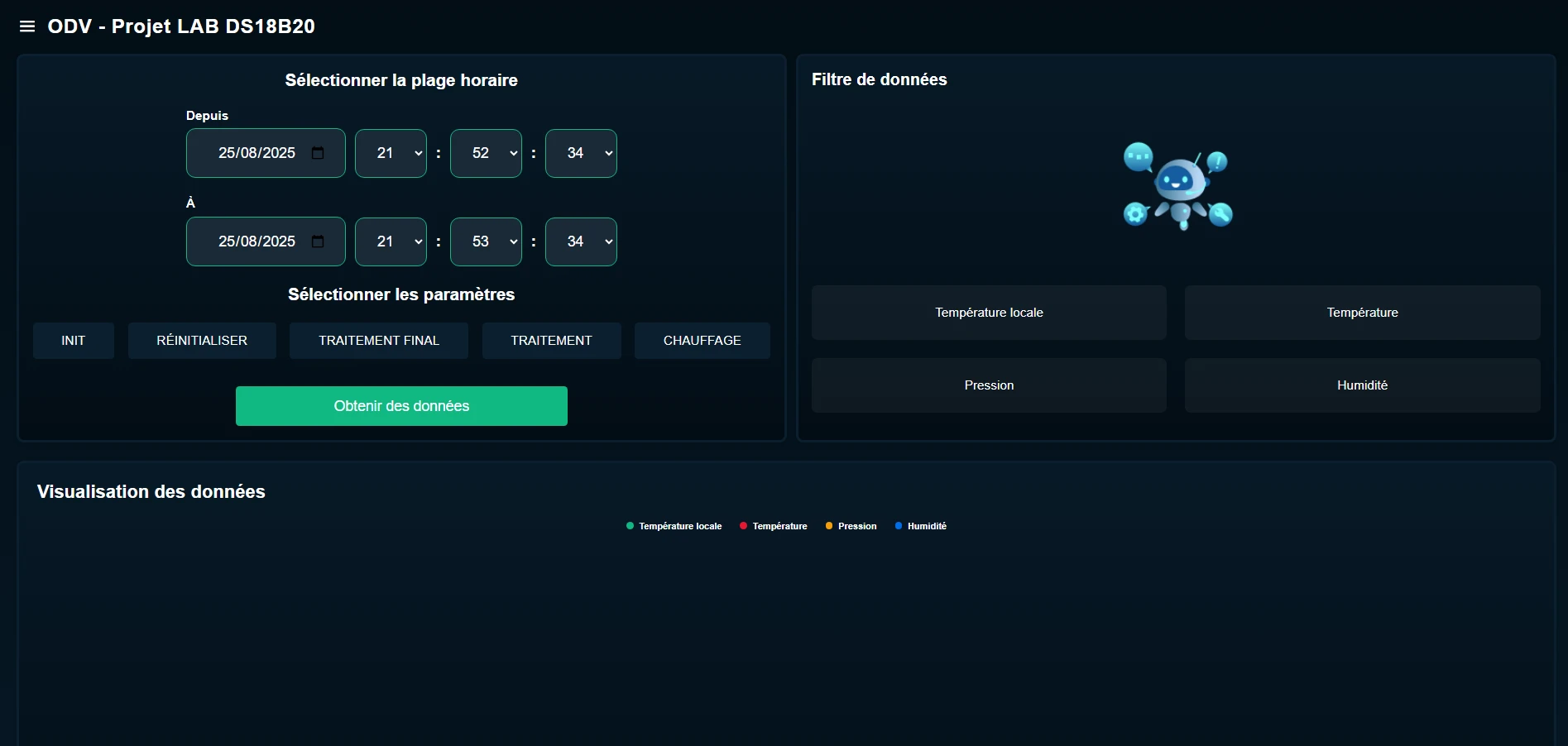Select the TRAITEMENT FINAL parameter

(x=378, y=341)
